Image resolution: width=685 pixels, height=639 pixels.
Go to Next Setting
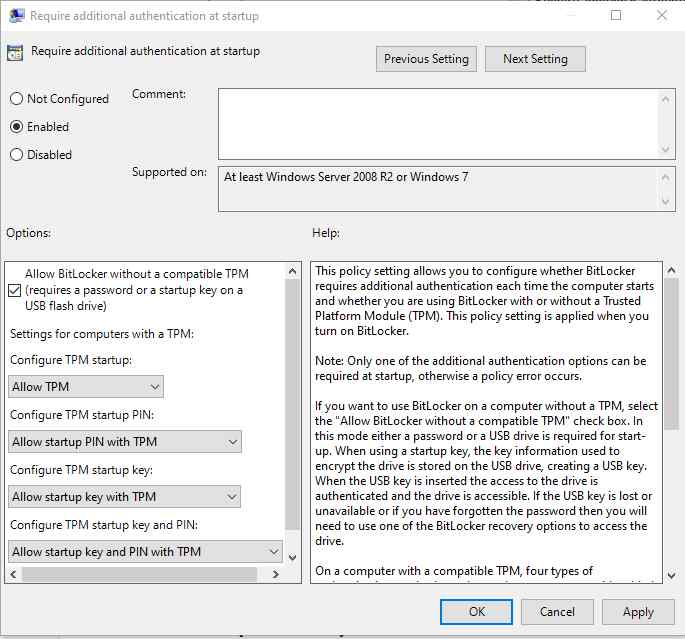coord(535,59)
